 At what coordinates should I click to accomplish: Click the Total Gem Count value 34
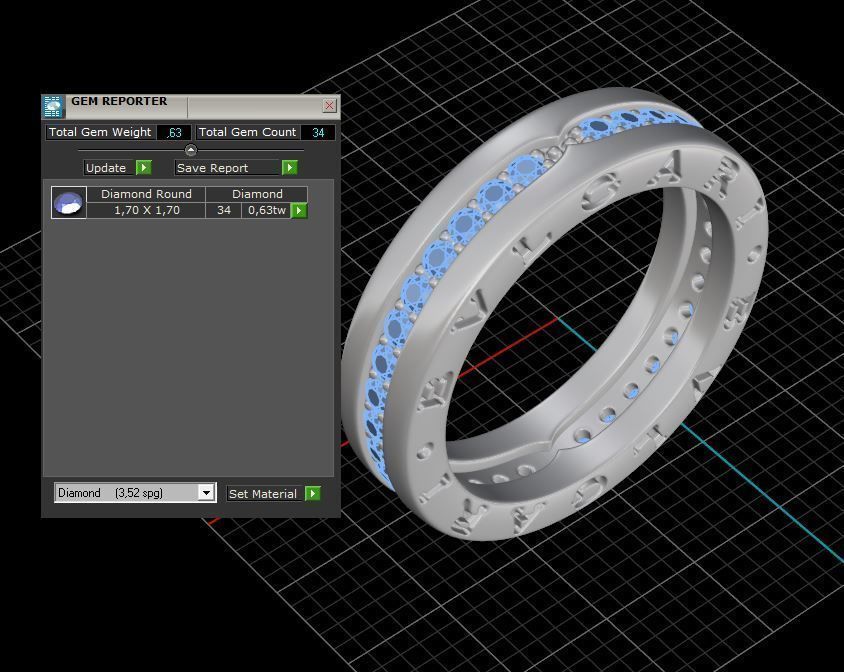coord(318,132)
